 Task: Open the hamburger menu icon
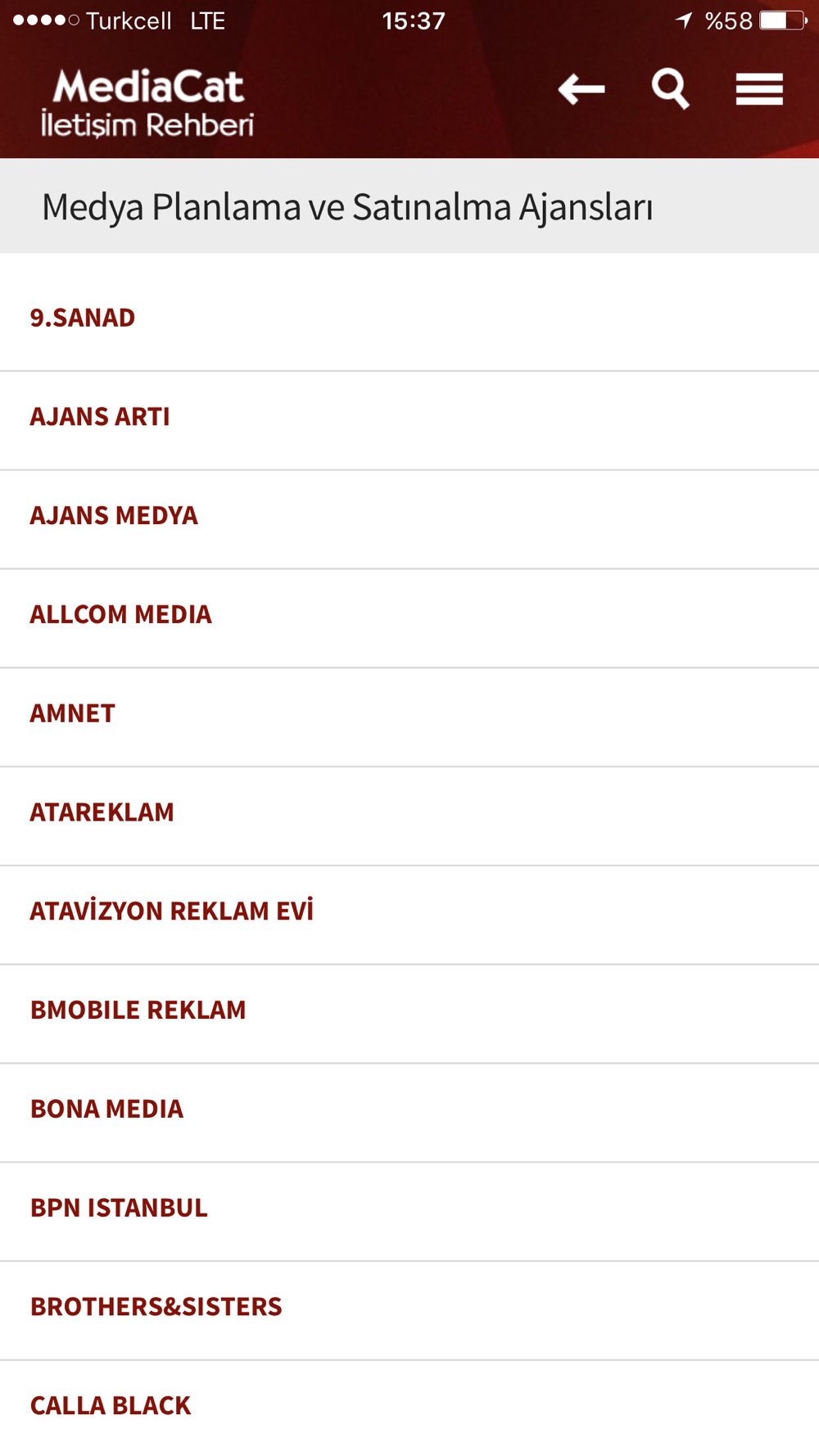point(759,89)
